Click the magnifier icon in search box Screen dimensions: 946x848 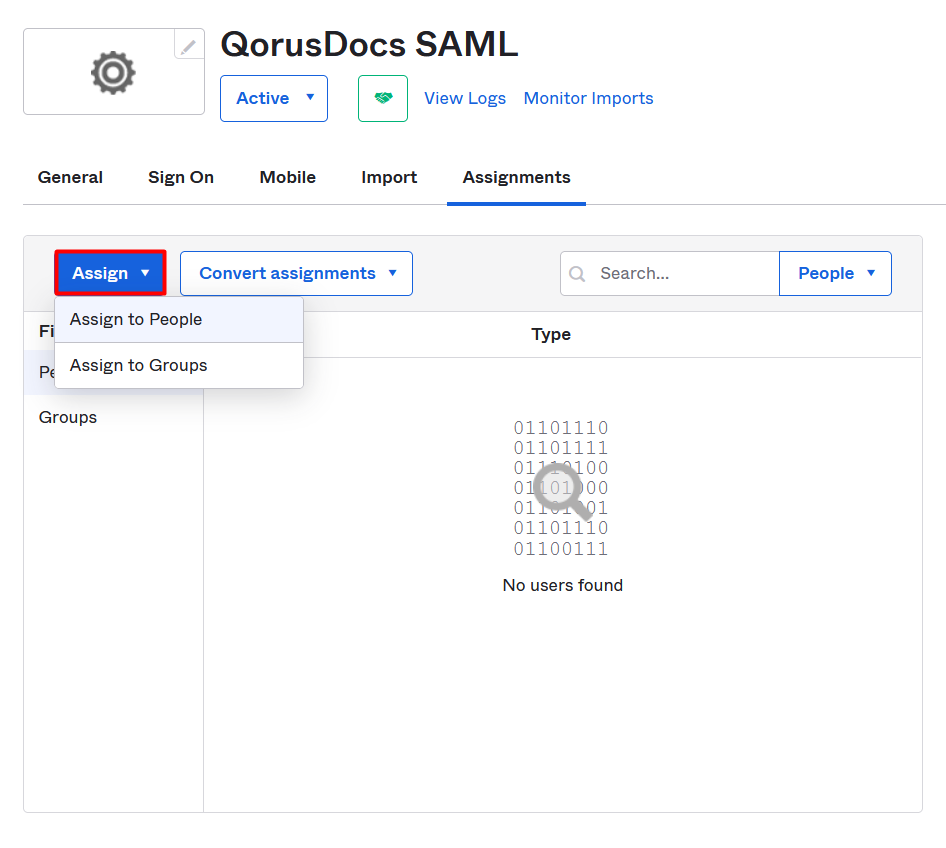coord(577,274)
